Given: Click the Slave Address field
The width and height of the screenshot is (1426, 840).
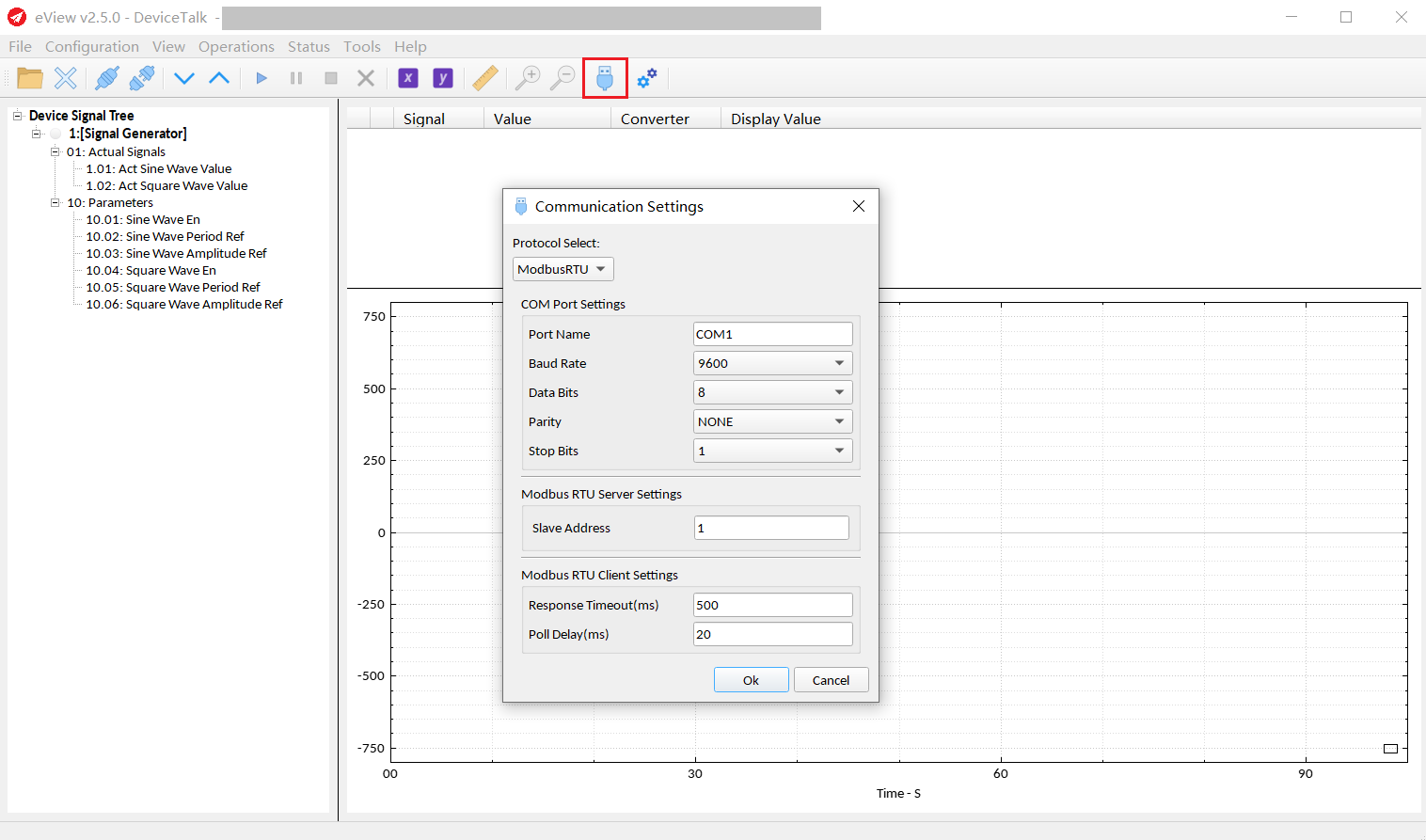Looking at the screenshot, I should [x=771, y=528].
